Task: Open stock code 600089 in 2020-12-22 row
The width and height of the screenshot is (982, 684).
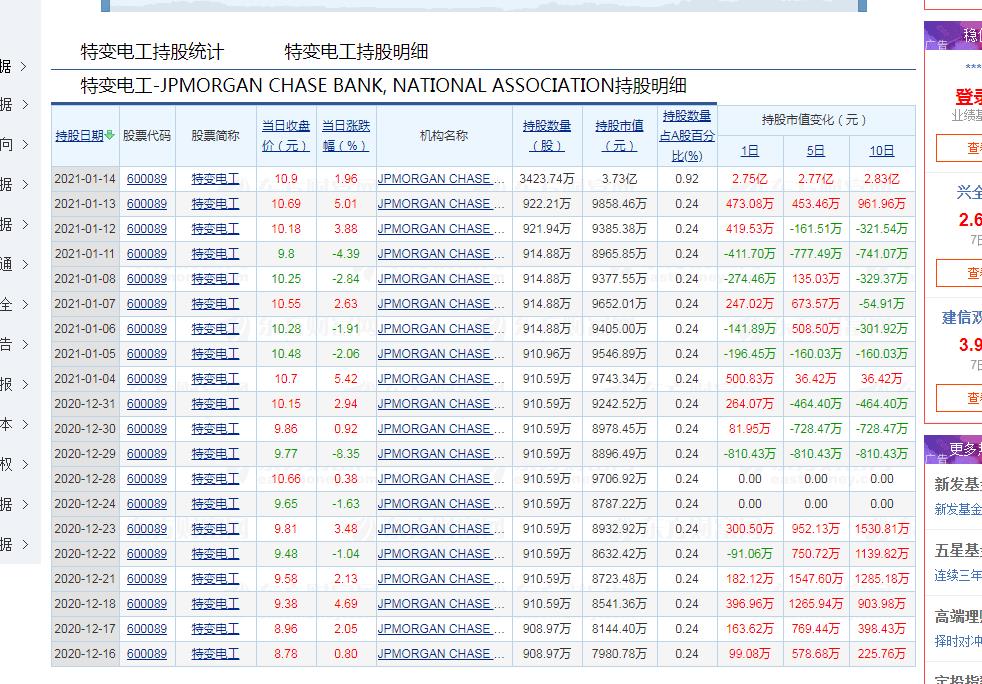Action: tap(147, 554)
